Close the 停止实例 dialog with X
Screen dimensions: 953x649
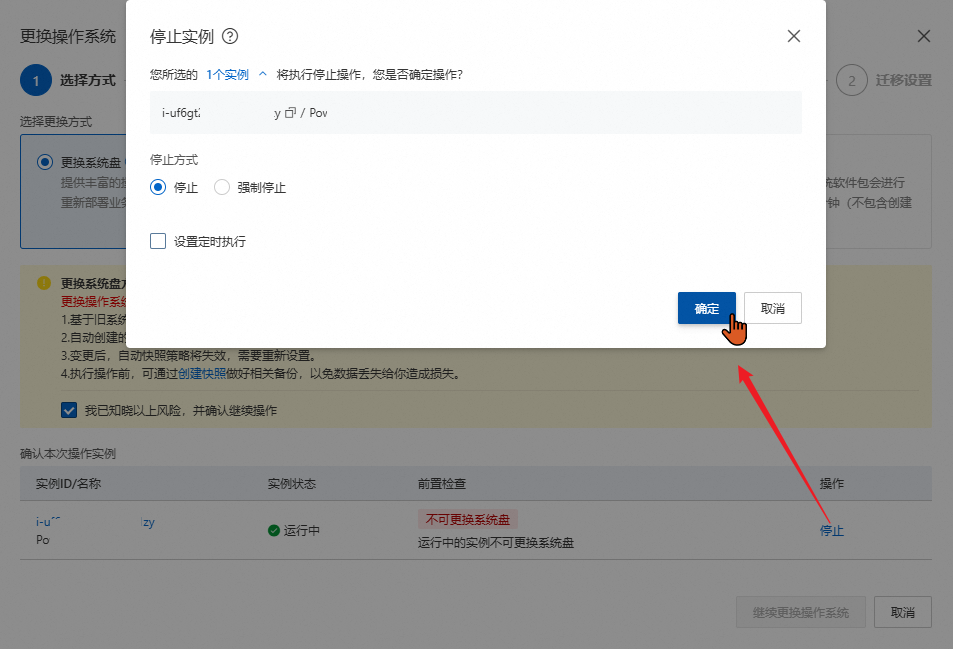[x=794, y=36]
